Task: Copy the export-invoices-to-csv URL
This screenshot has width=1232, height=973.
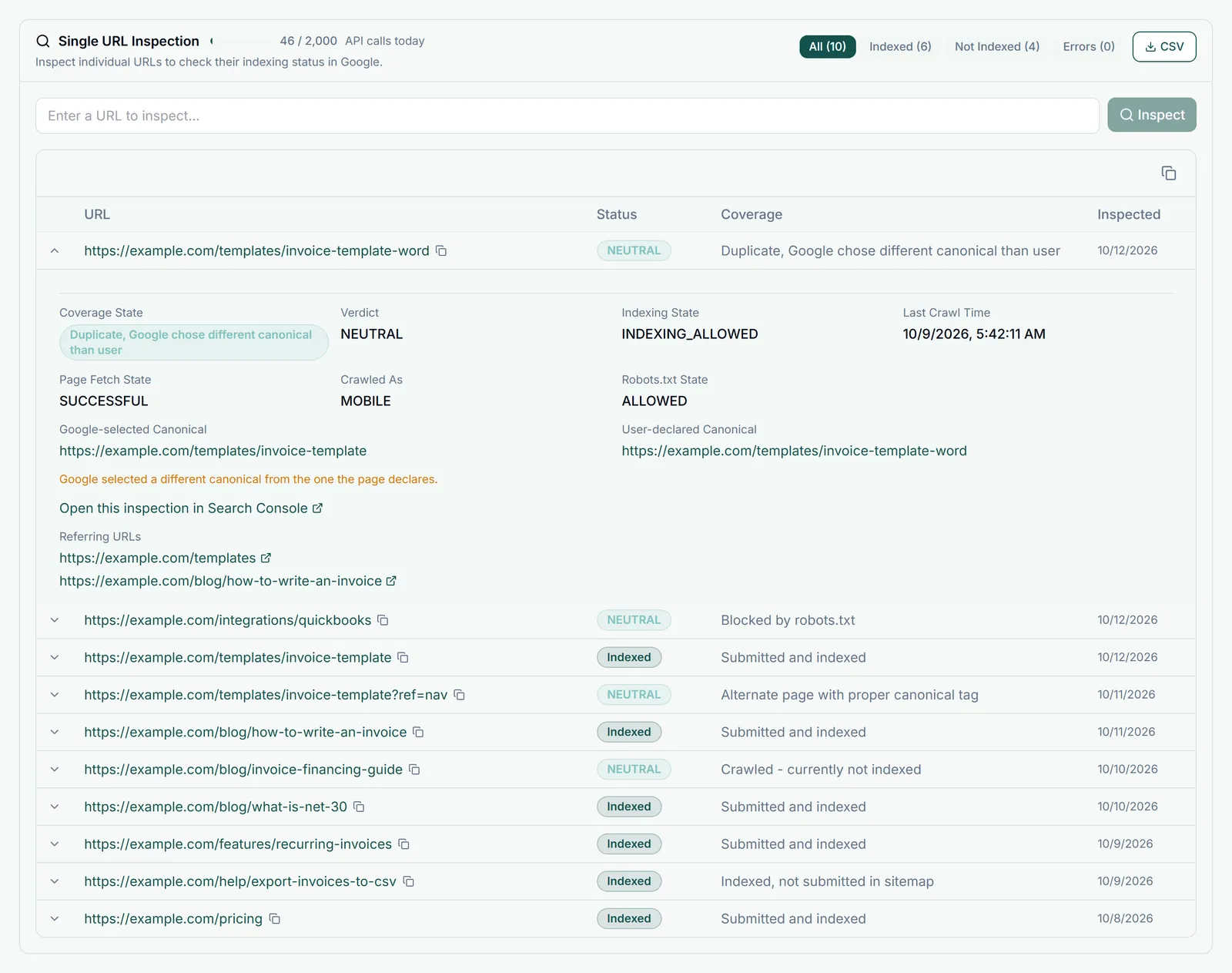Action: 409,882
